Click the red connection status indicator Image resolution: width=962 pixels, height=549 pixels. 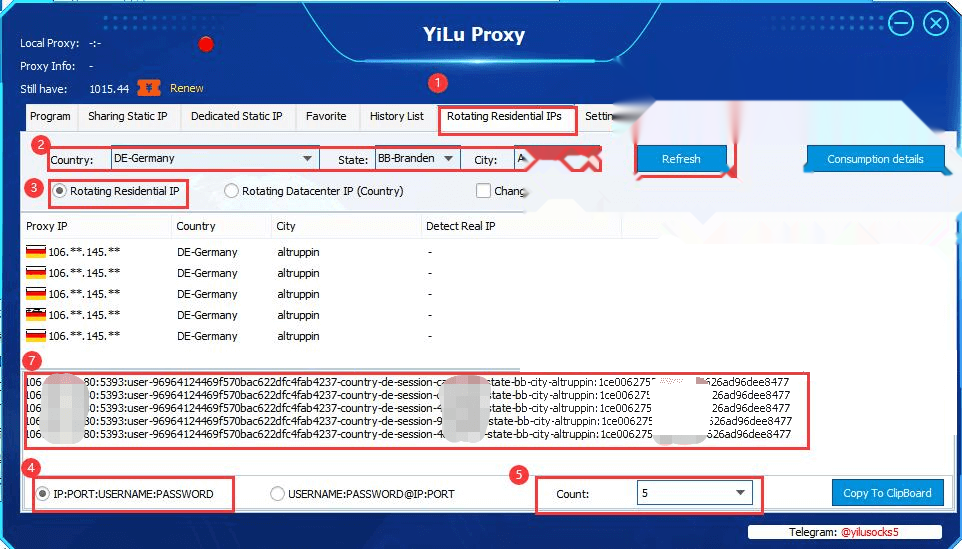click(x=206, y=44)
